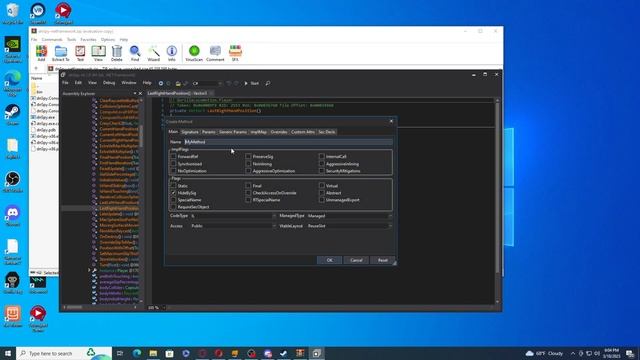Click dnSpy Start debugging button

251,83
